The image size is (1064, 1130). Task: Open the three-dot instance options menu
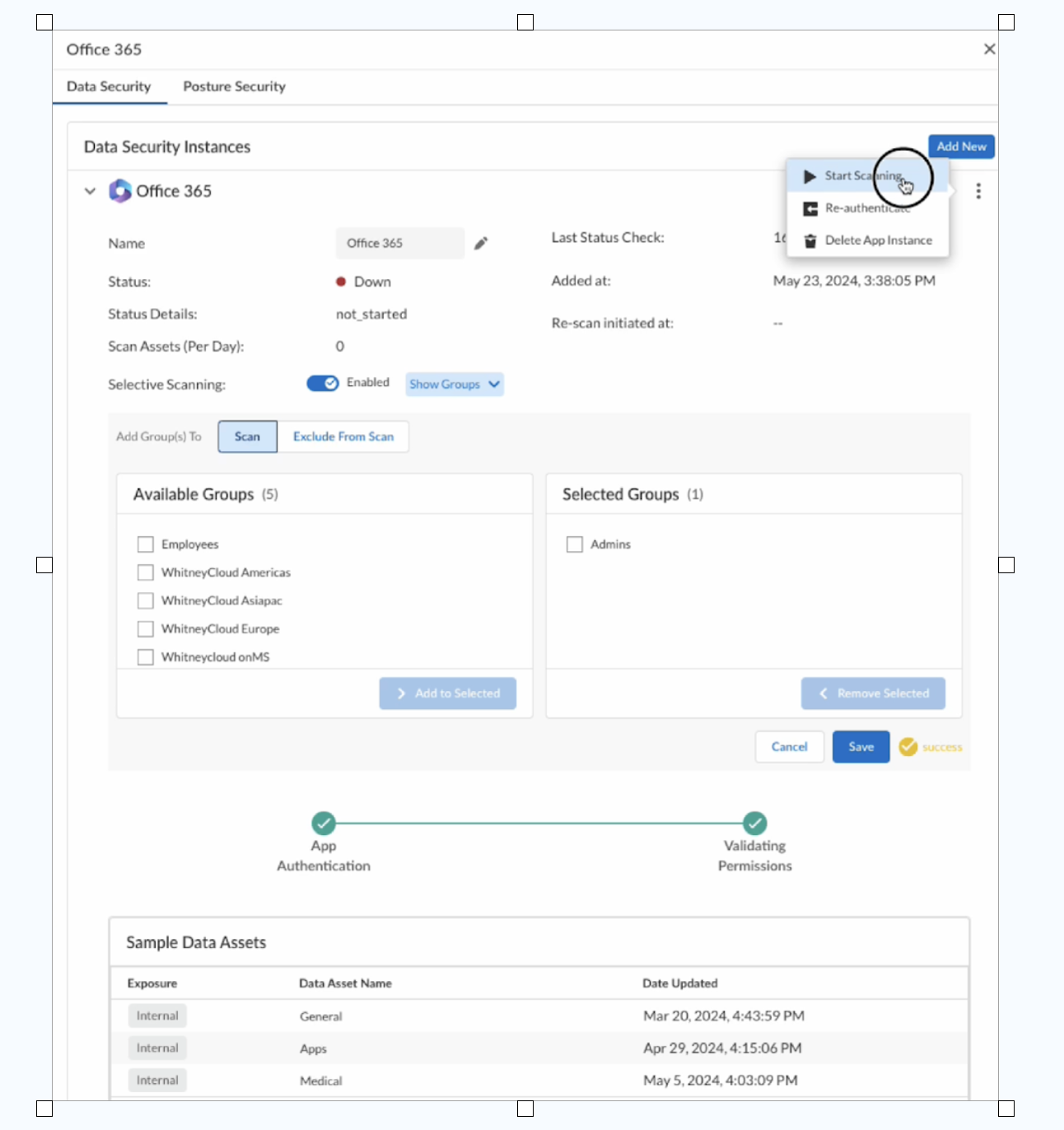coord(978,191)
